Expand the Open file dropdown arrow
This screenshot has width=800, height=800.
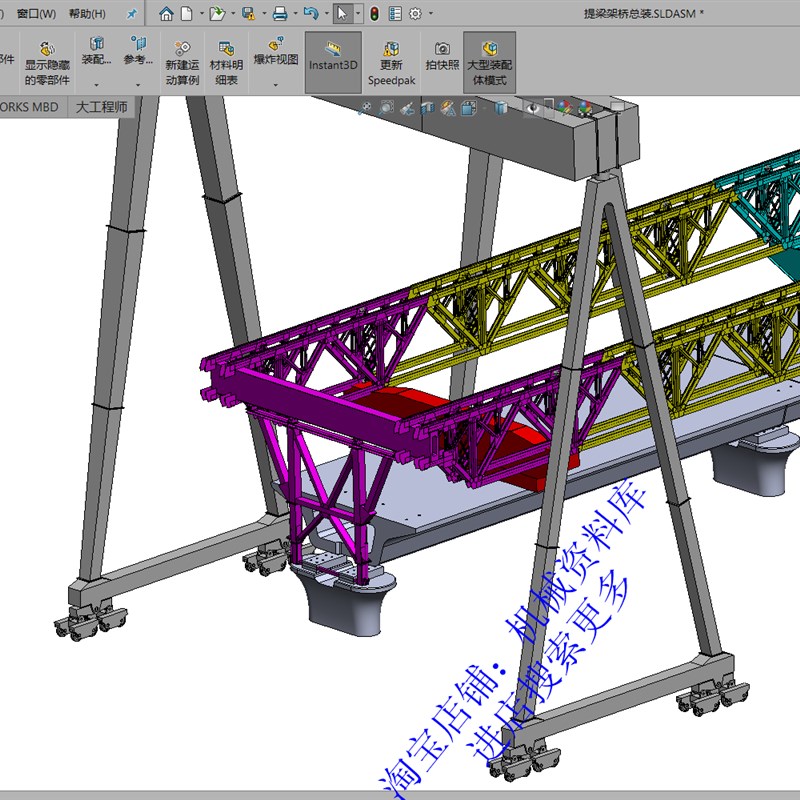click(232, 14)
